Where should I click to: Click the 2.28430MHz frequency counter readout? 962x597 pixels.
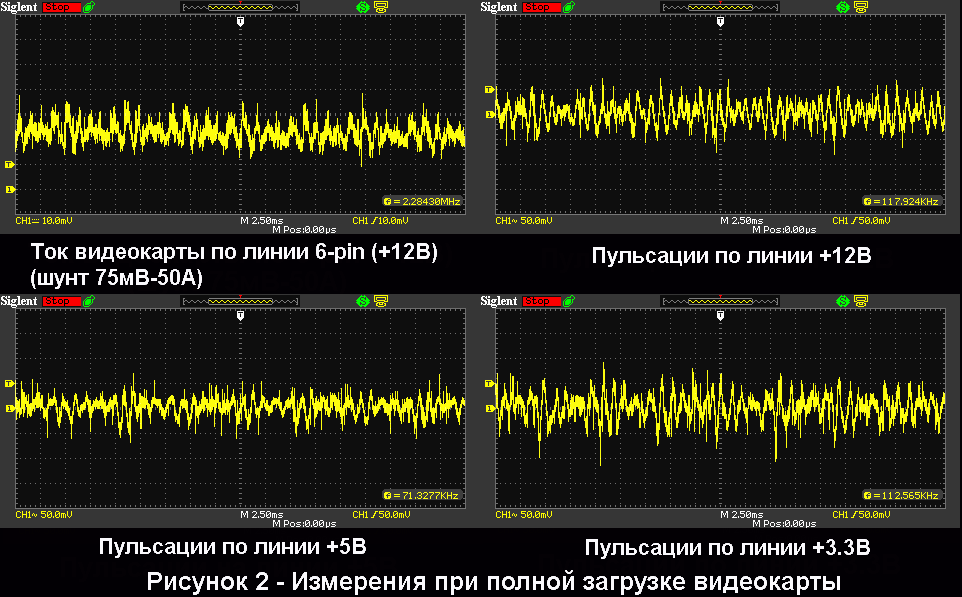point(426,202)
